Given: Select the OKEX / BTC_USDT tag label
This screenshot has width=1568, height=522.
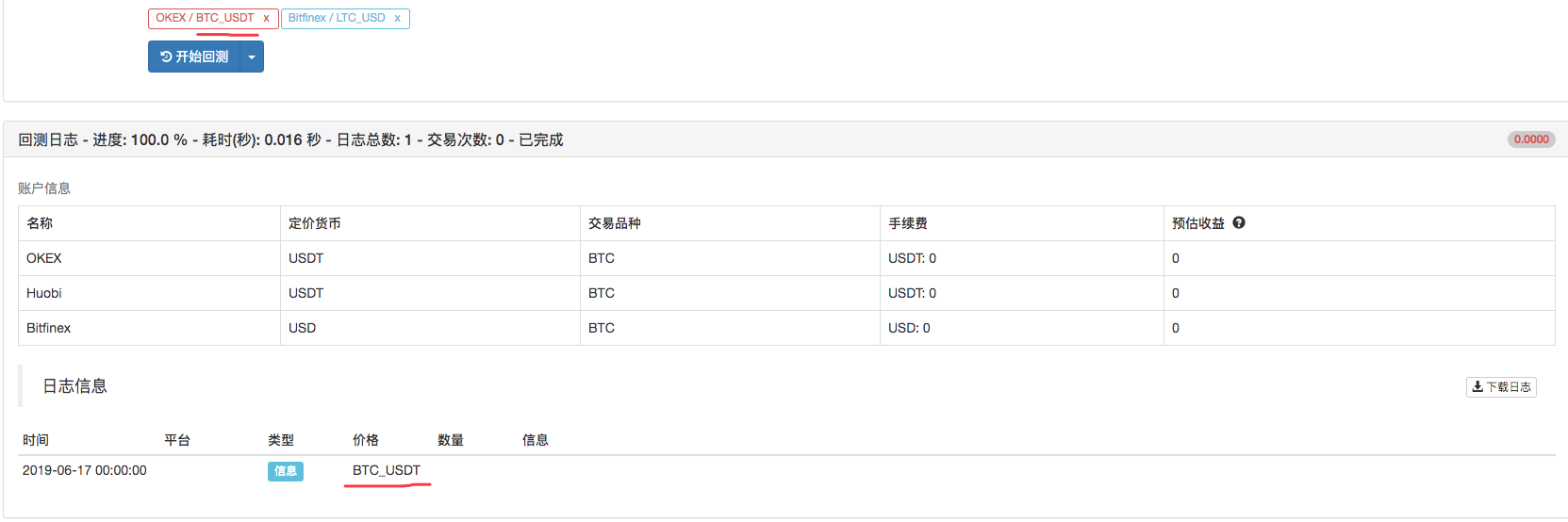Looking at the screenshot, I should (x=205, y=18).
